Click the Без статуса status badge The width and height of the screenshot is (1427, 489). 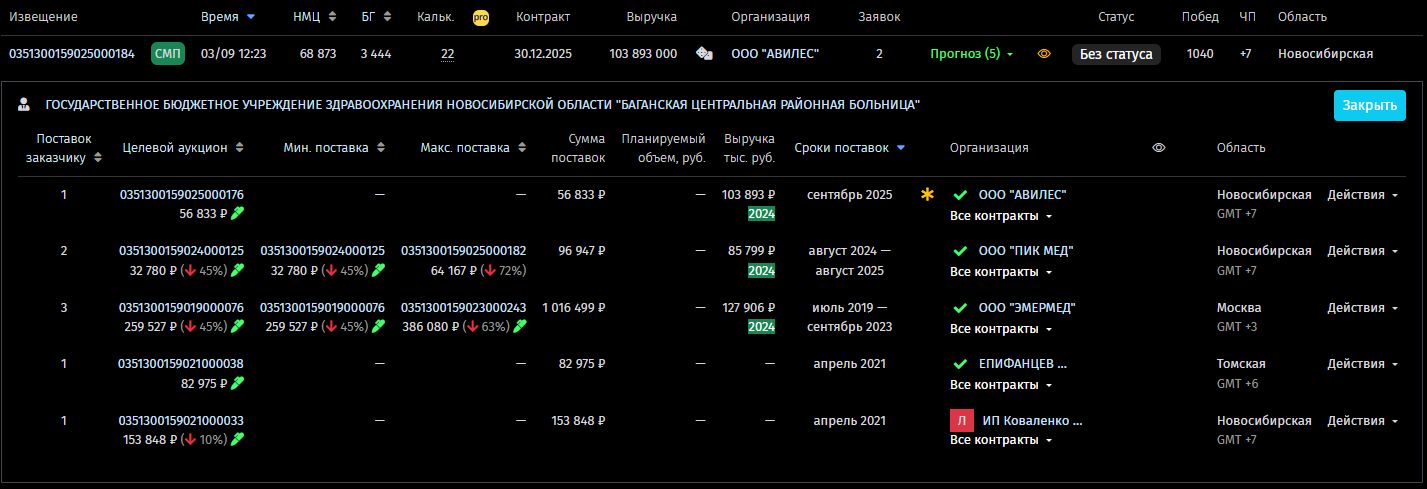[x=1115, y=54]
